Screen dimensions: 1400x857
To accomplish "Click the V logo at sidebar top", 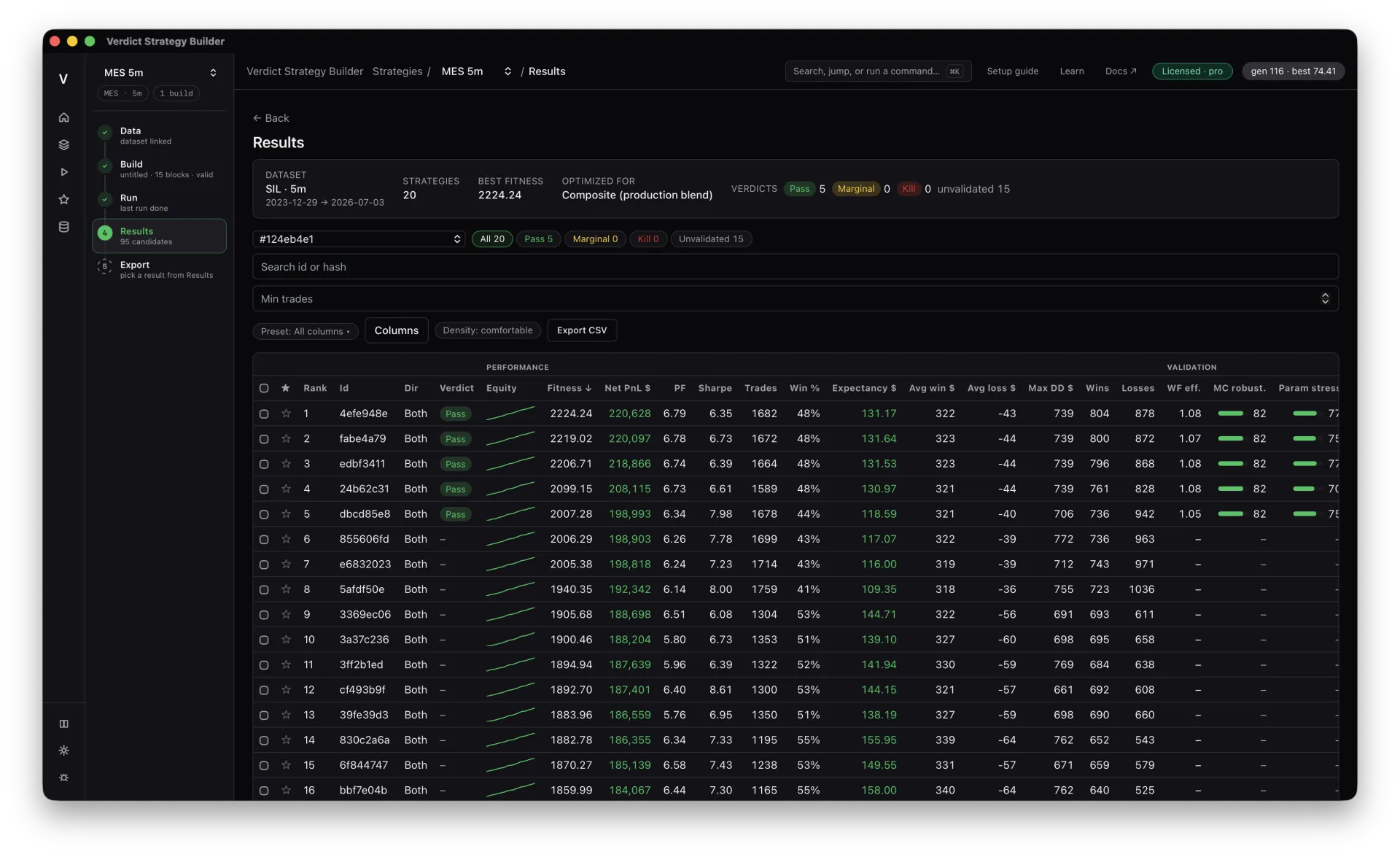I will tap(63, 79).
